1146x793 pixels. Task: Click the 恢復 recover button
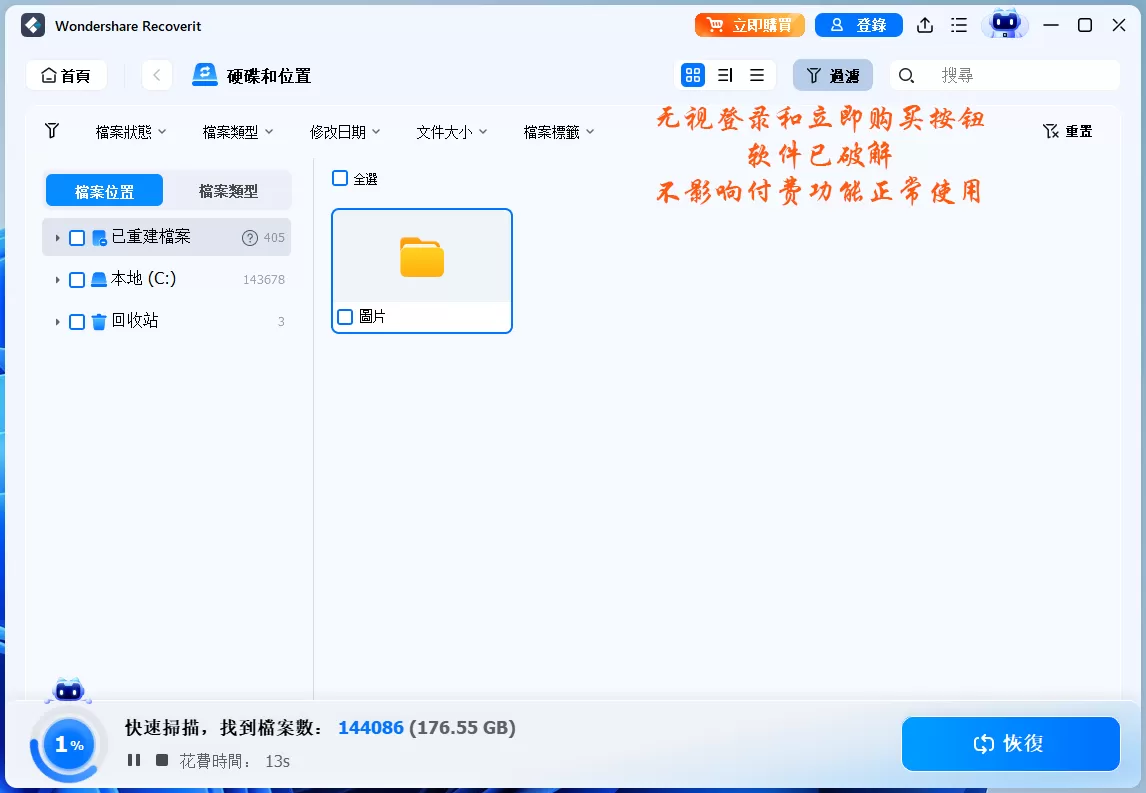point(1010,744)
